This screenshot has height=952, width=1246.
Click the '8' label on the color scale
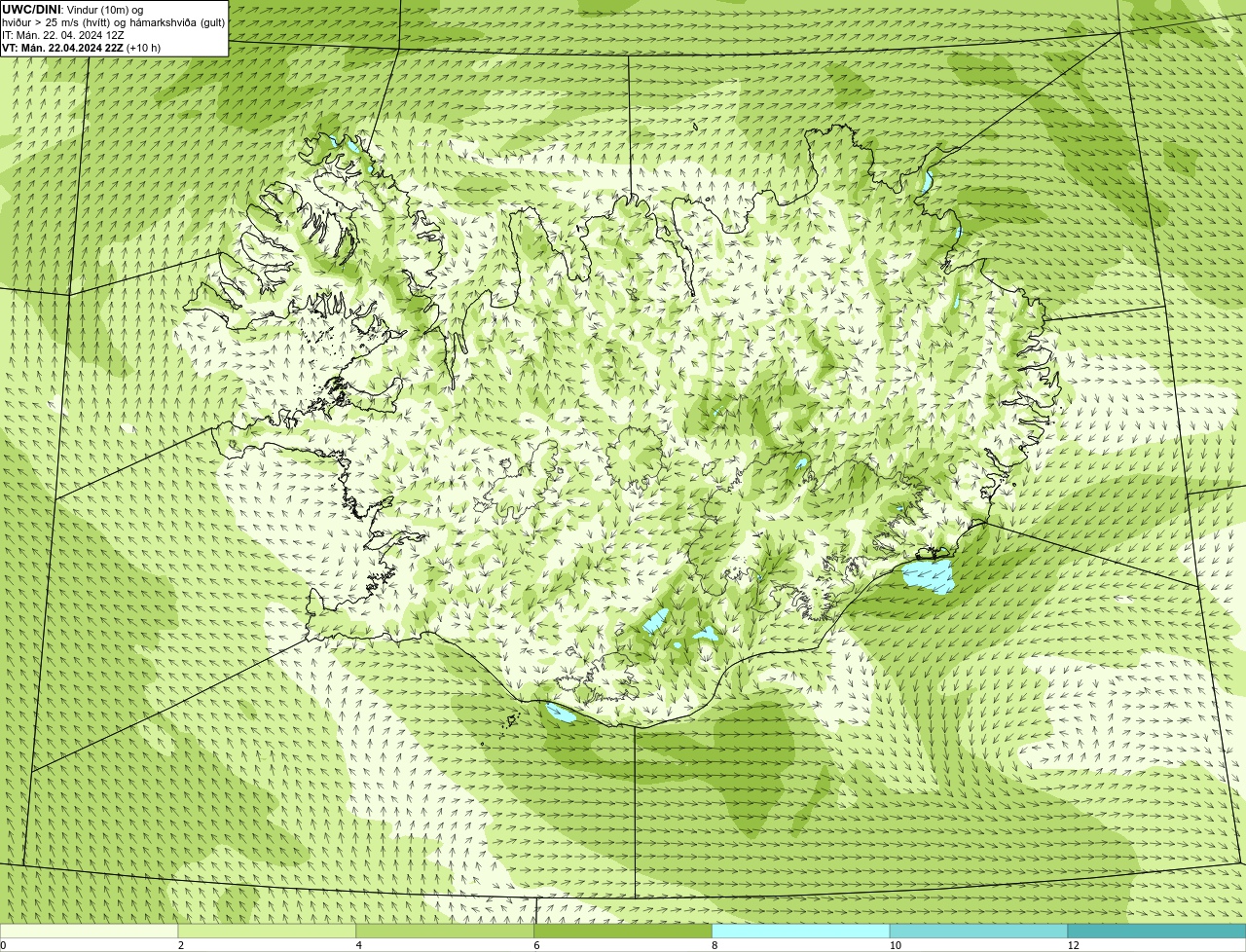coord(715,945)
